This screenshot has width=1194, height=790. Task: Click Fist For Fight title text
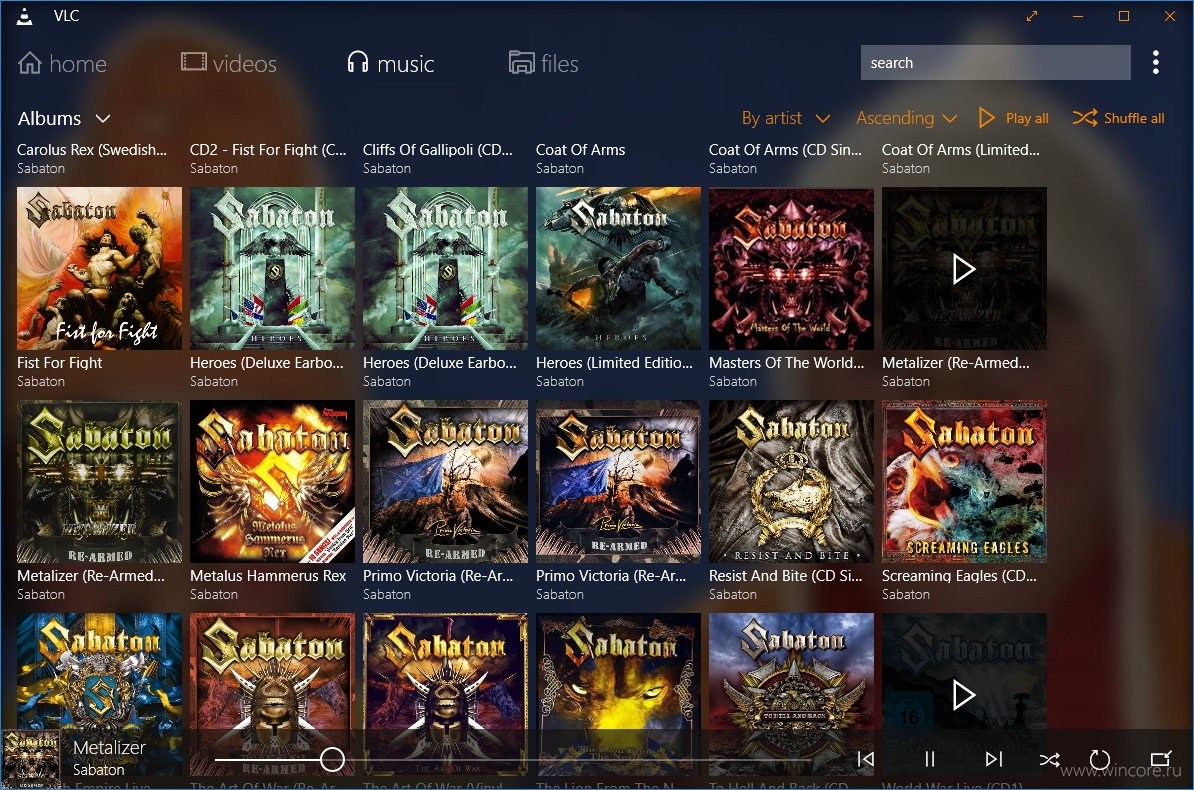(59, 363)
